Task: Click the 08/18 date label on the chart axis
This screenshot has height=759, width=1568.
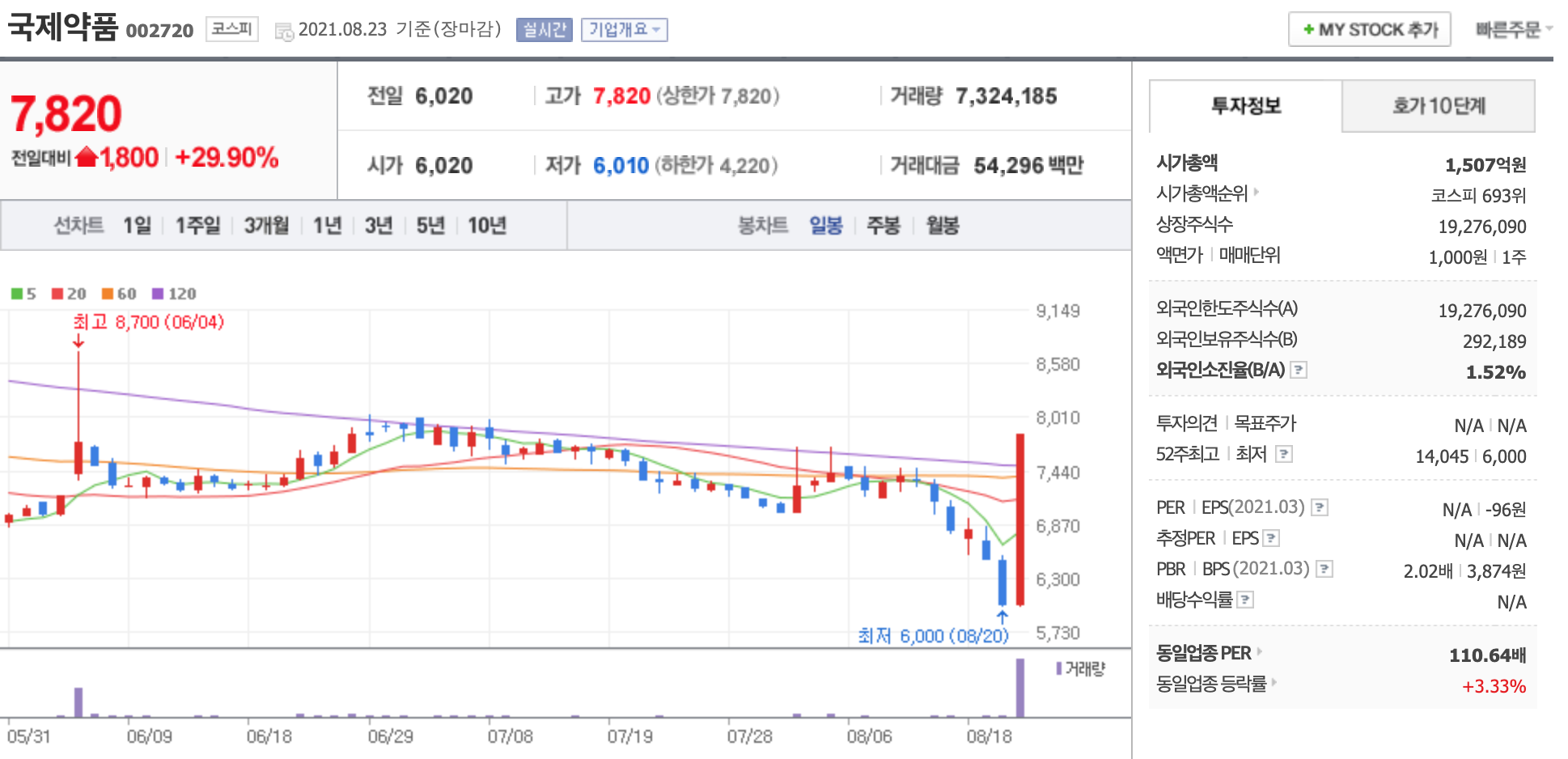Action: pos(989,736)
